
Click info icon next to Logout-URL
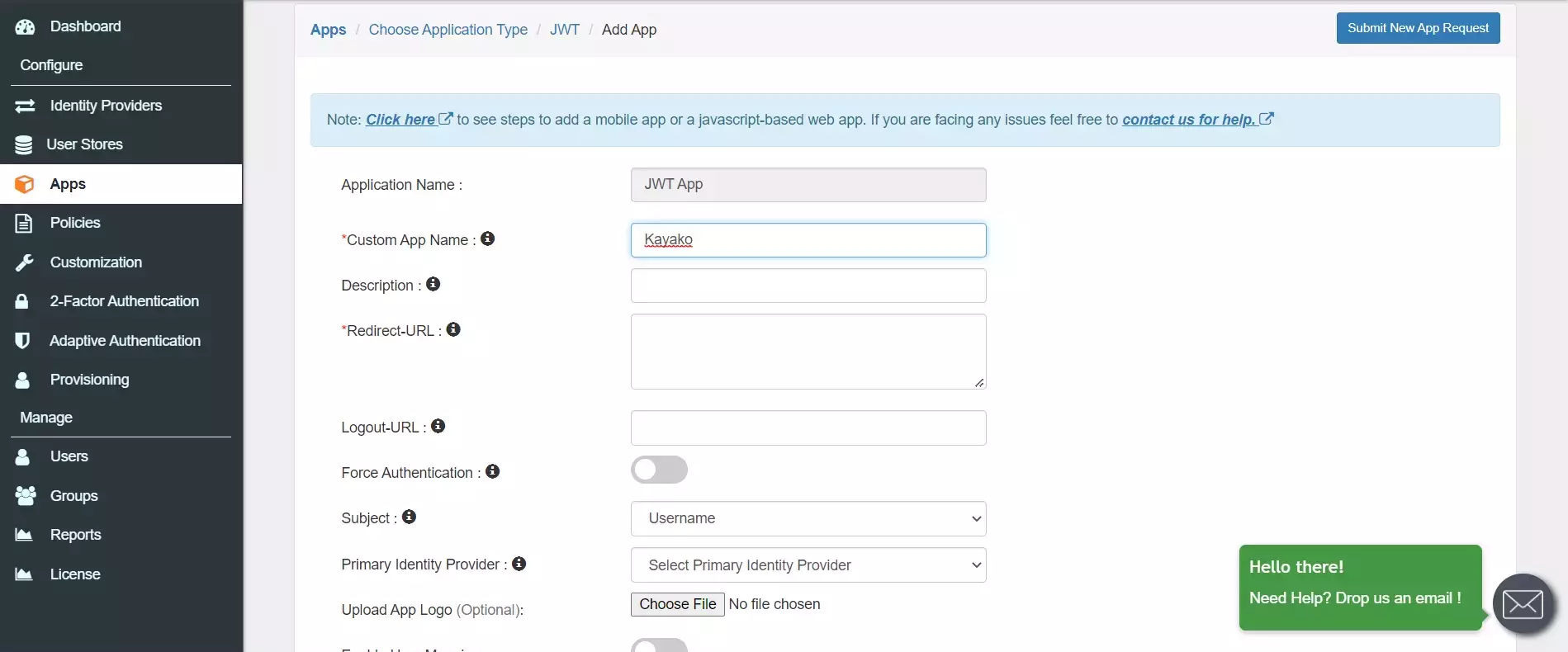(x=438, y=426)
